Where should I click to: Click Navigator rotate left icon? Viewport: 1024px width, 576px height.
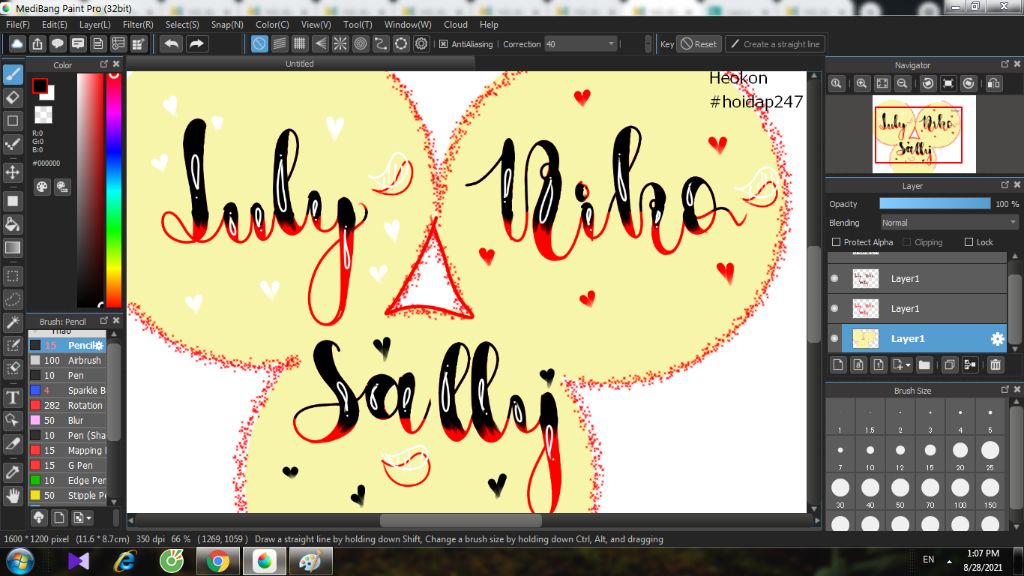click(927, 84)
